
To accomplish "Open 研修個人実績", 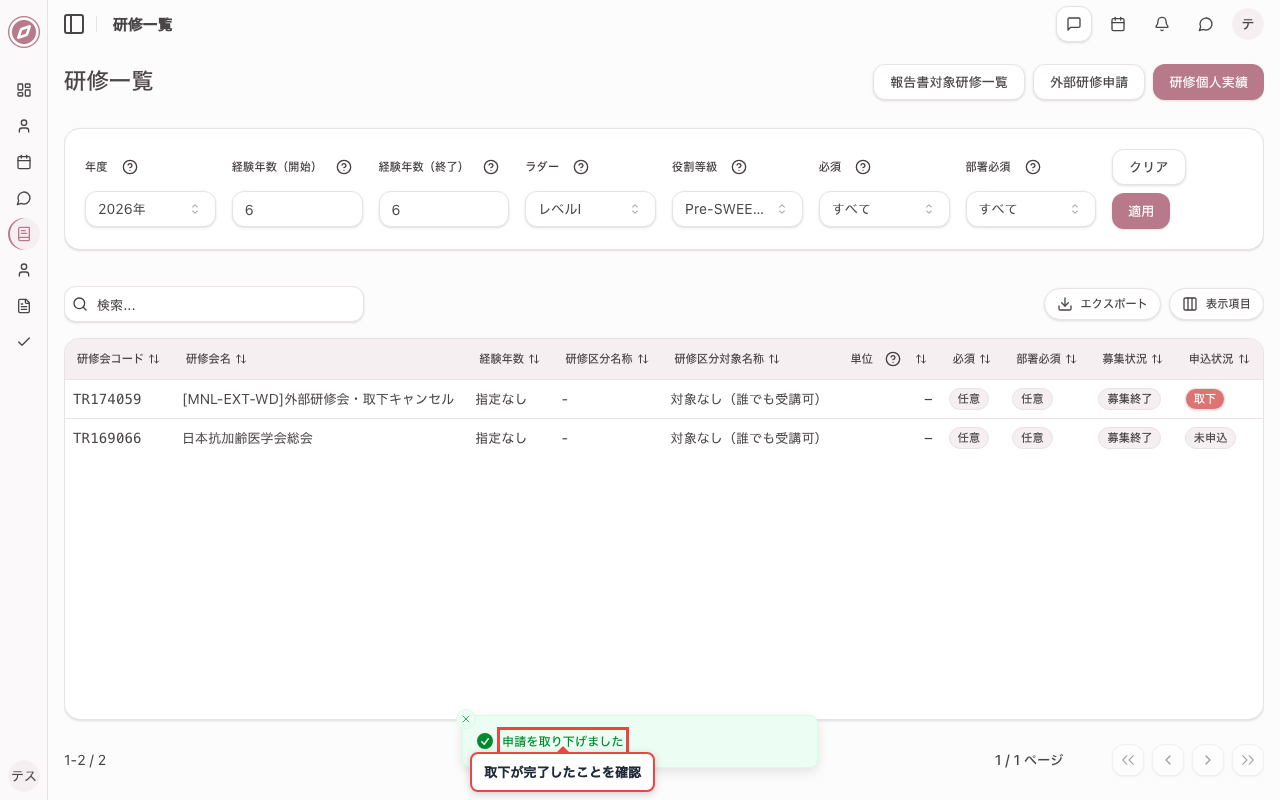I will [x=1208, y=82].
